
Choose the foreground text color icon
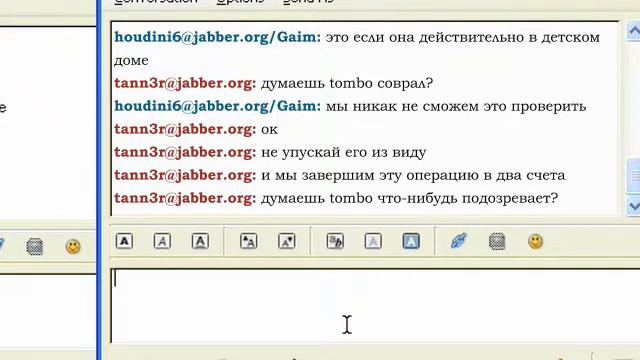pyautogui.click(x=373, y=241)
